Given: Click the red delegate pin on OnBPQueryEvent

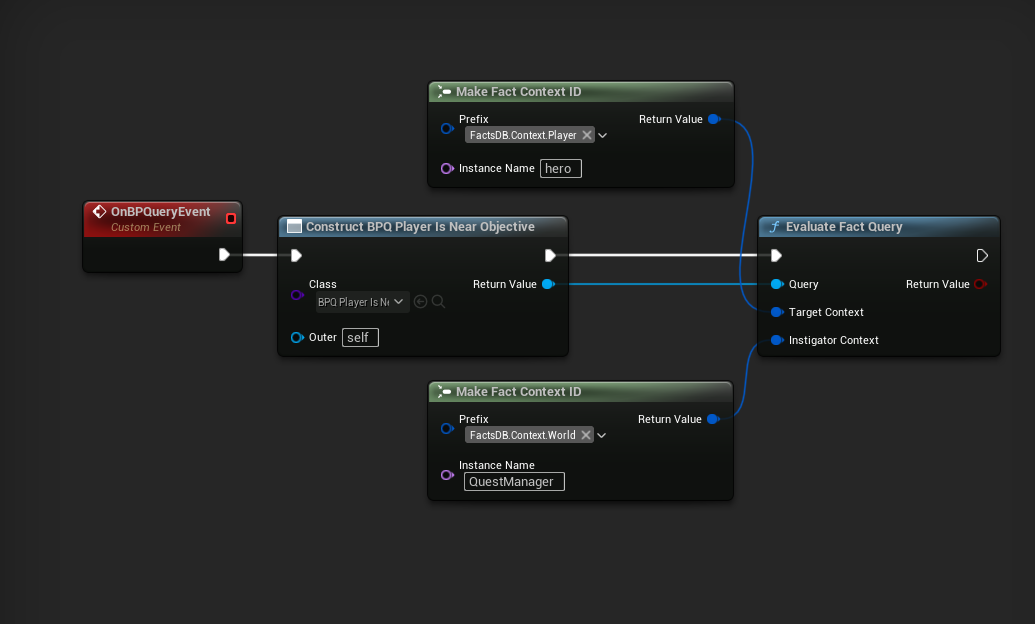Looking at the screenshot, I should click(231, 219).
